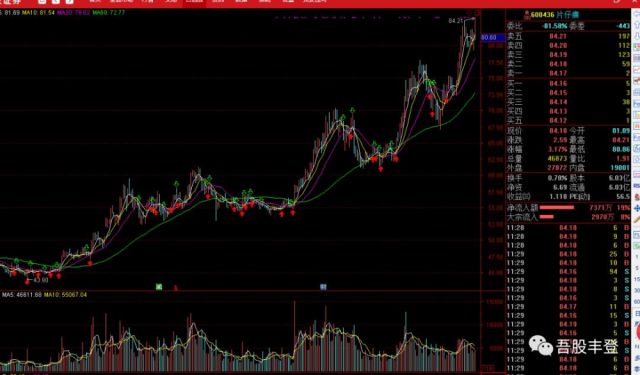Select the 买一 bid row at 84.16
640x375 pixels.
[568, 84]
